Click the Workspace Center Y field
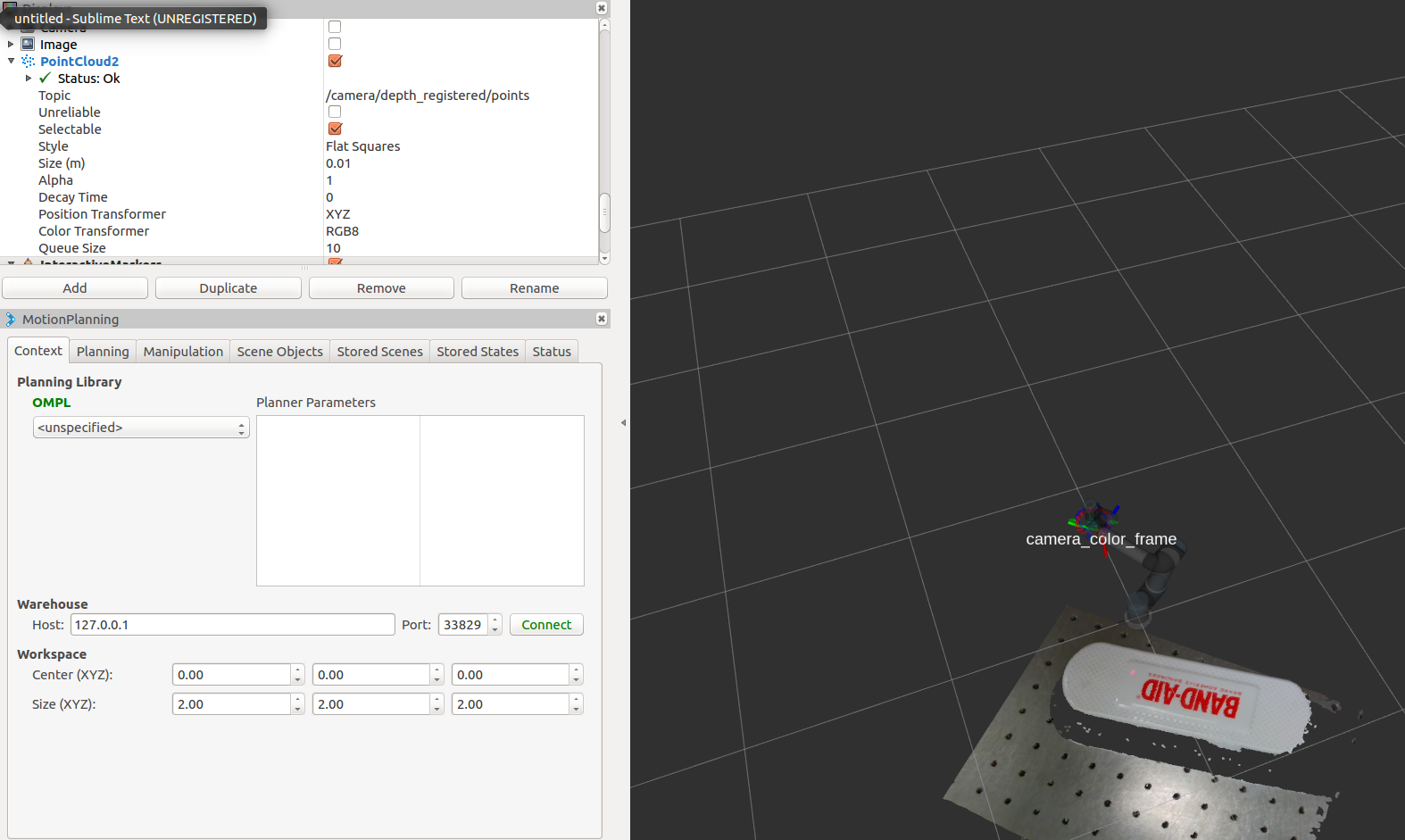Screen dimensions: 1405x840 click(x=371, y=675)
